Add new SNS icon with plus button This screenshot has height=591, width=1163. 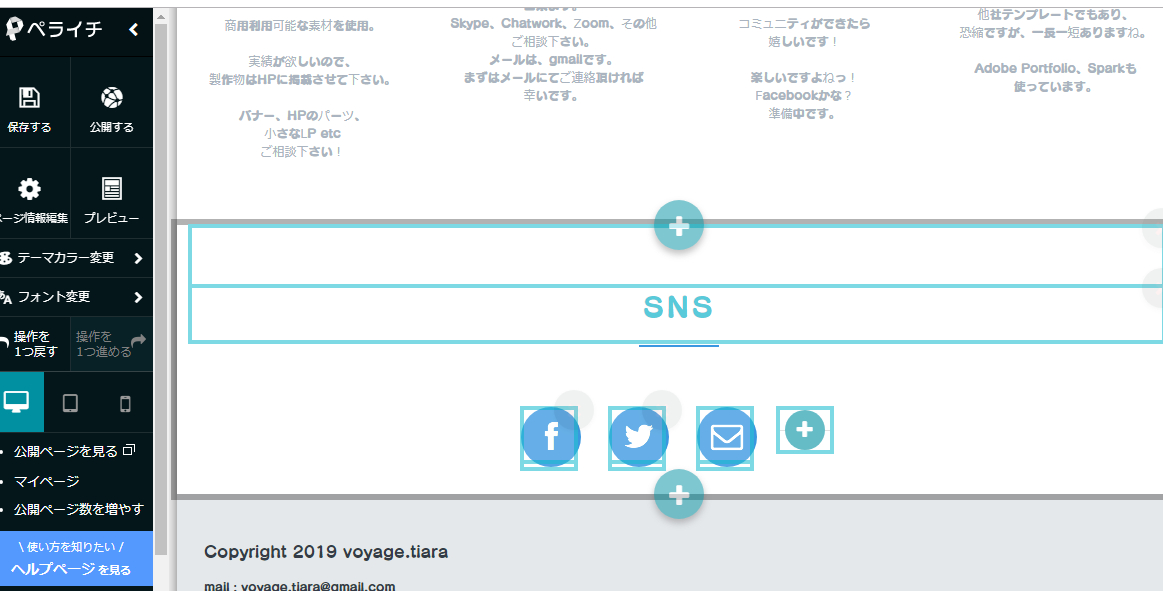click(x=805, y=430)
